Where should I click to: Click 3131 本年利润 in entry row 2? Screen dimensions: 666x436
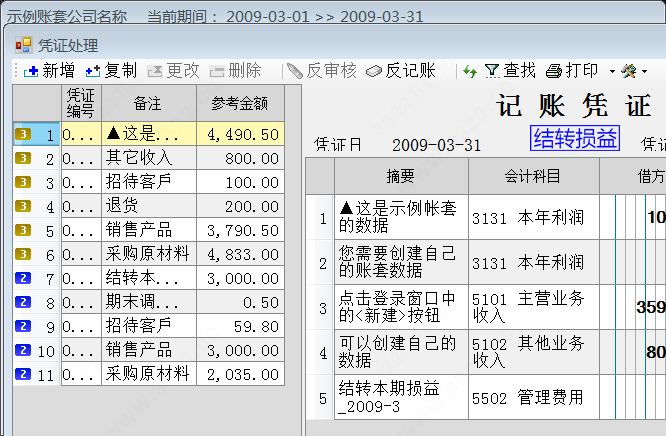point(533,262)
